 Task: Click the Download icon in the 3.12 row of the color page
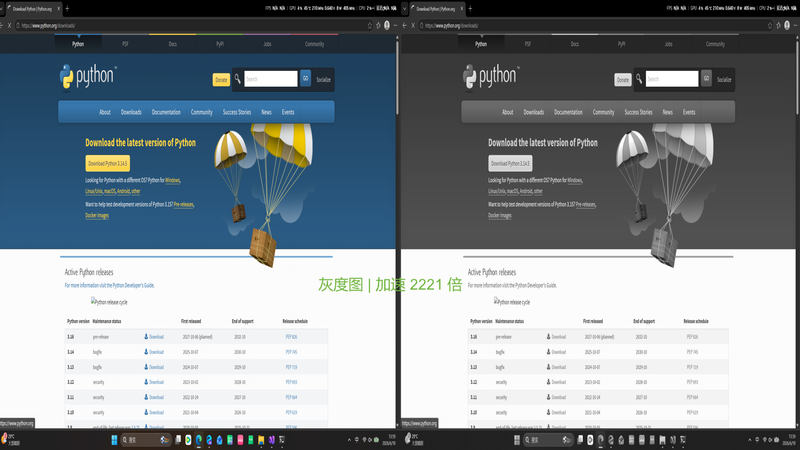[x=146, y=382]
